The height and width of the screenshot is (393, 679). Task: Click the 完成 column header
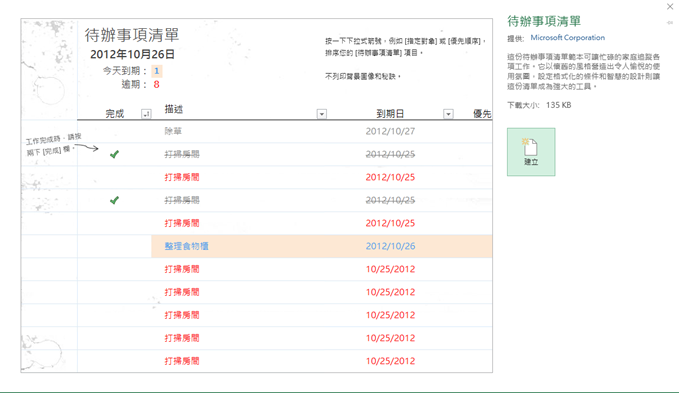coord(115,114)
